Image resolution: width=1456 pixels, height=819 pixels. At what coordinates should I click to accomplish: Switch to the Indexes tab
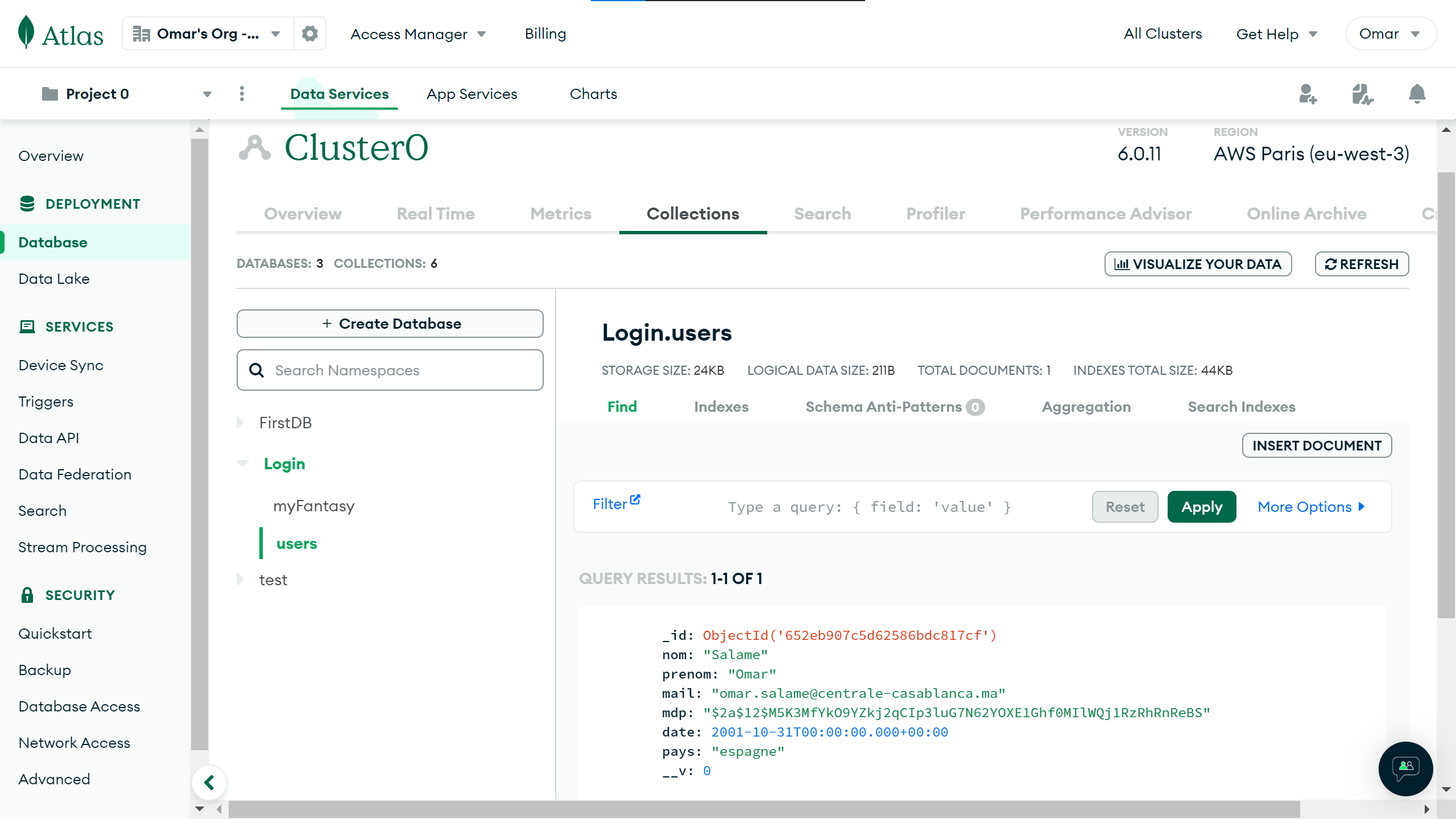point(721,407)
